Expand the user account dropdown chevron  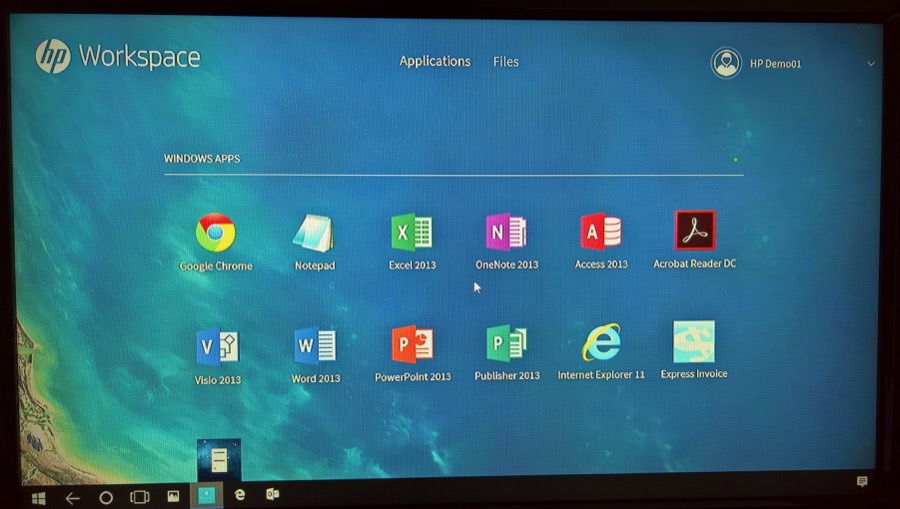pos(871,64)
